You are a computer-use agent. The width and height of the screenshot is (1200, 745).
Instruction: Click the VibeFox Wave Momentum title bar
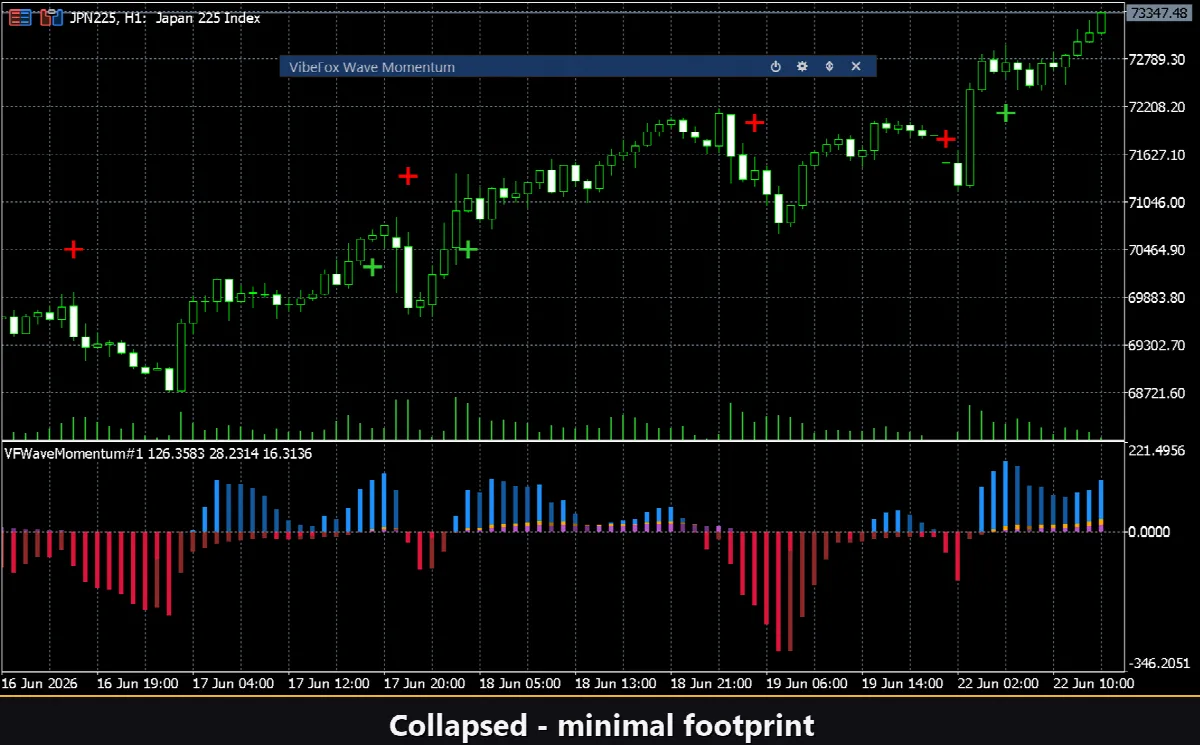[x=578, y=67]
